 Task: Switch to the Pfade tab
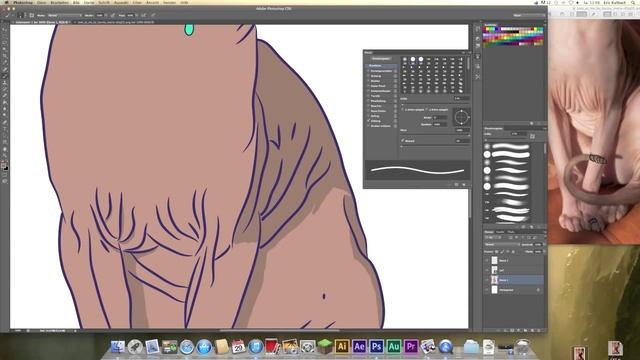pos(511,231)
